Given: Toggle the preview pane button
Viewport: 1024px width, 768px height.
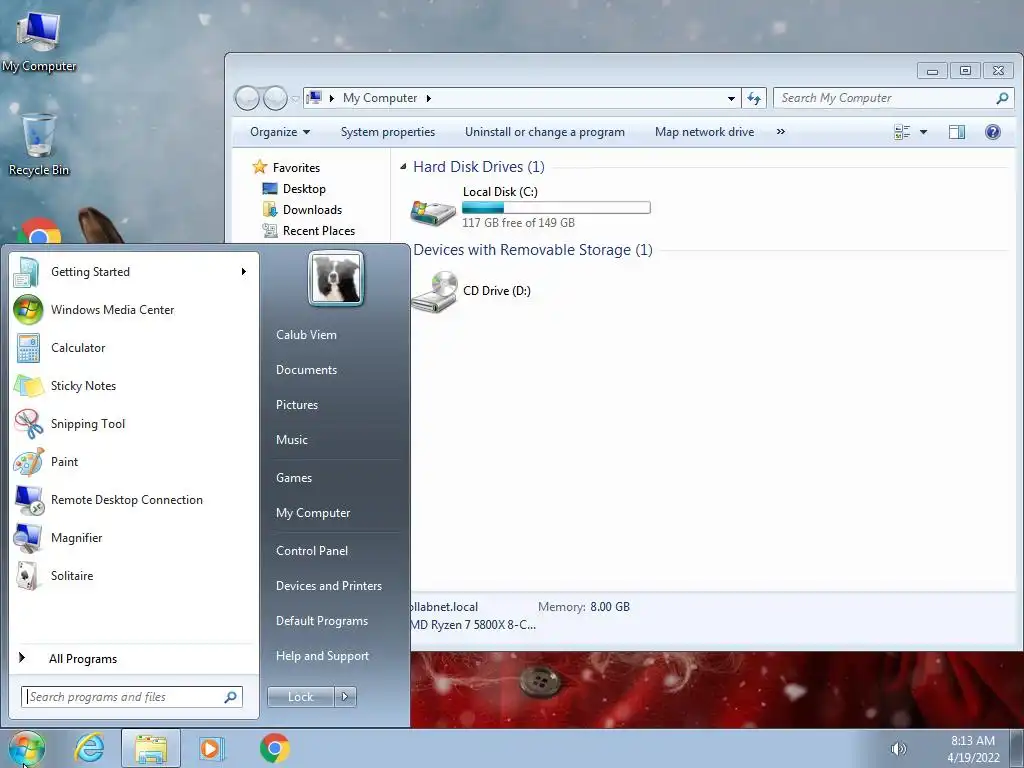Looking at the screenshot, I should 957,132.
